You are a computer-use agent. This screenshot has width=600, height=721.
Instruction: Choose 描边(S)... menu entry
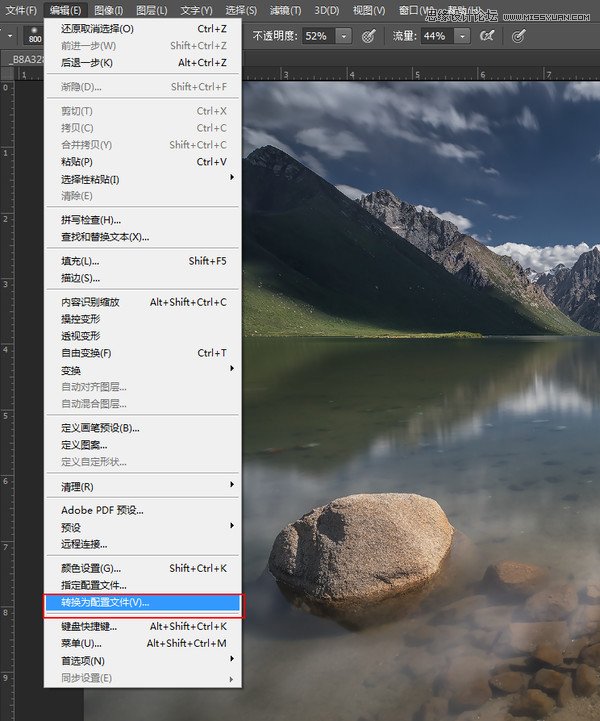pyautogui.click(x=143, y=278)
